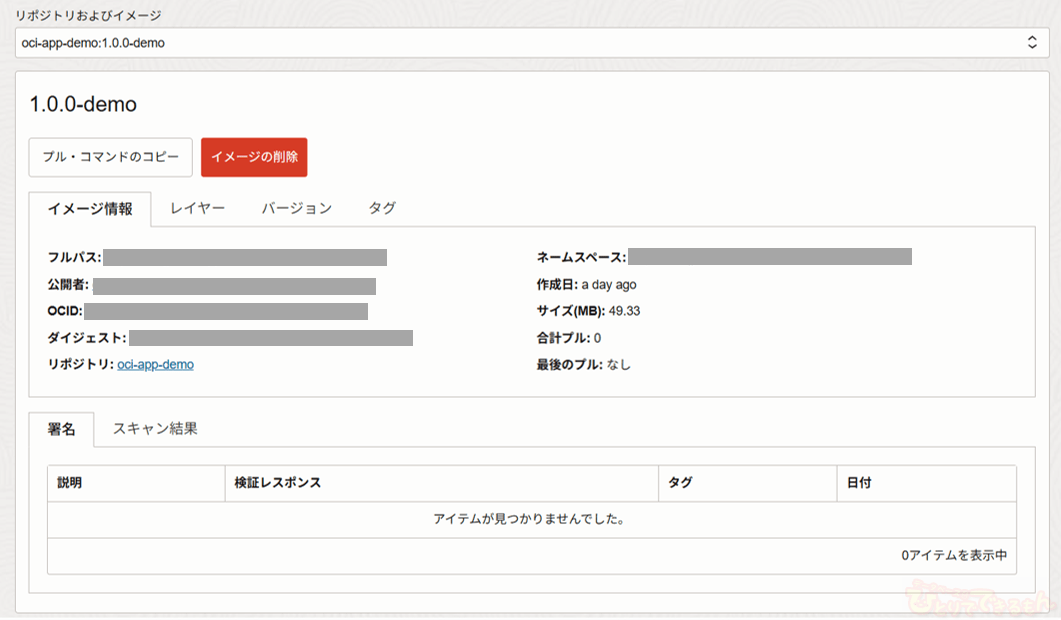
Task: Go to the タグ tab beside バージョン
Action: tap(382, 208)
